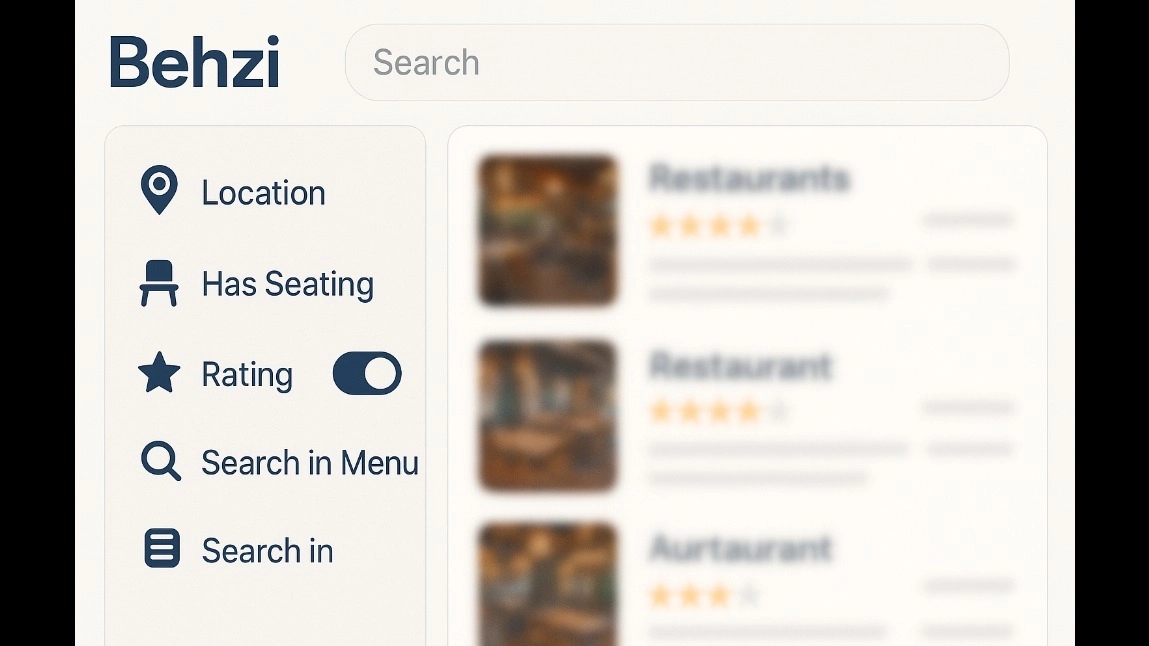The width and height of the screenshot is (1149, 646).
Task: Click the list icon beside Search in
Action: 162,548
